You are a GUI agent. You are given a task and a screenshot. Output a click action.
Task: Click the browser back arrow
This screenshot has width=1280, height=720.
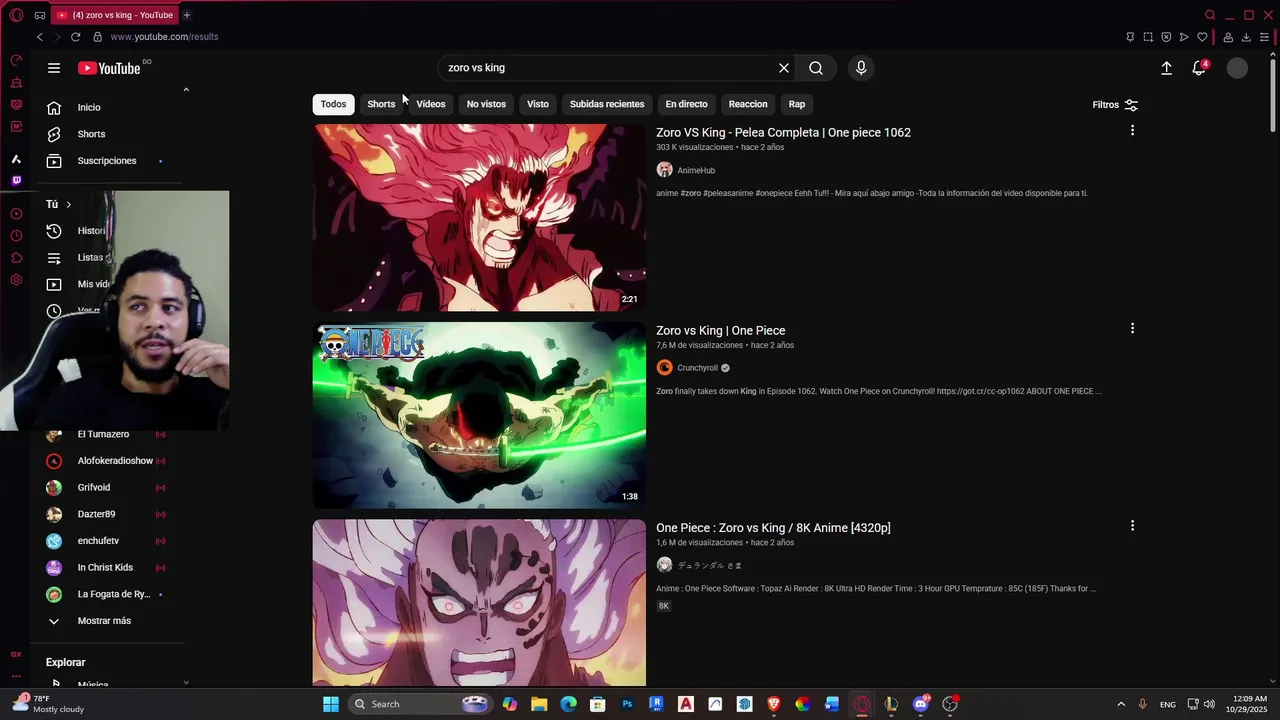40,37
